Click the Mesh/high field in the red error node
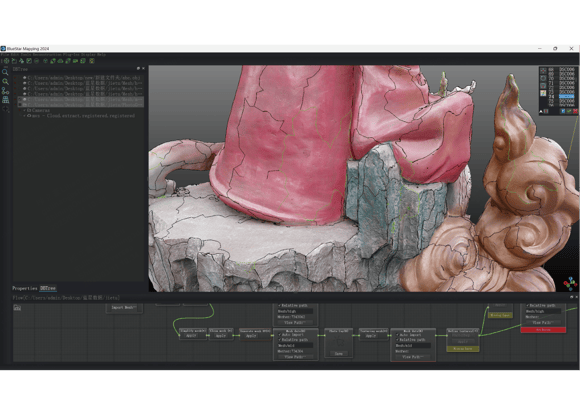Screen dimensions: 580x415 pos(544,311)
